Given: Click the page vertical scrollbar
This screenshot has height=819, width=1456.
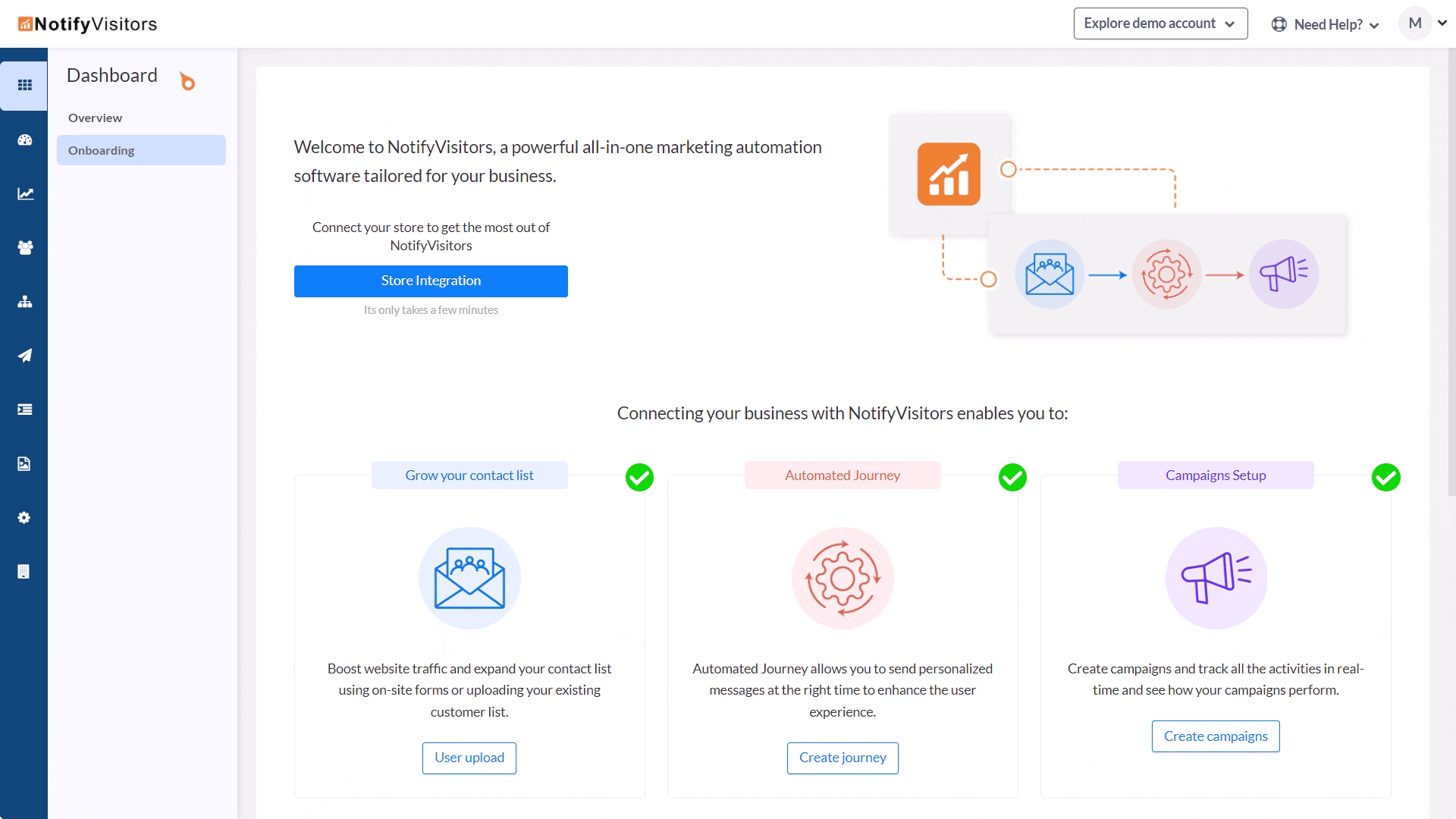Looking at the screenshot, I should pos(1451,273).
